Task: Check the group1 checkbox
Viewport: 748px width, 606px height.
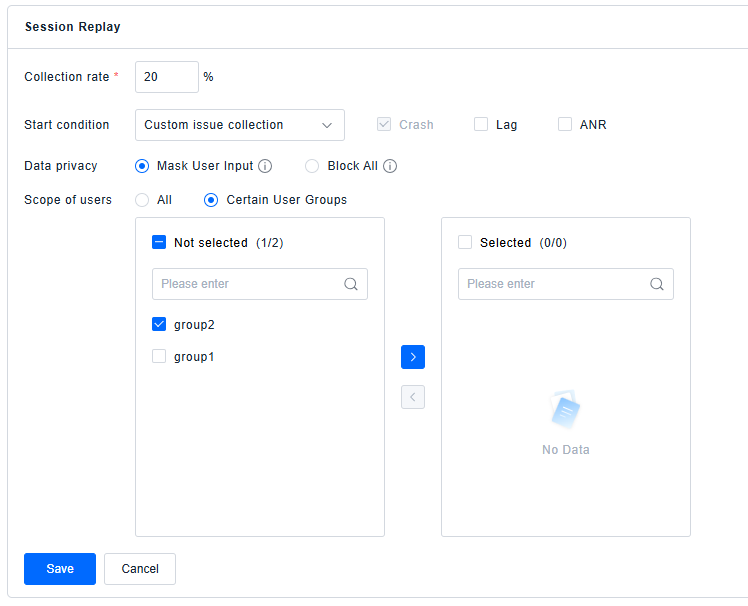Action: (x=159, y=356)
